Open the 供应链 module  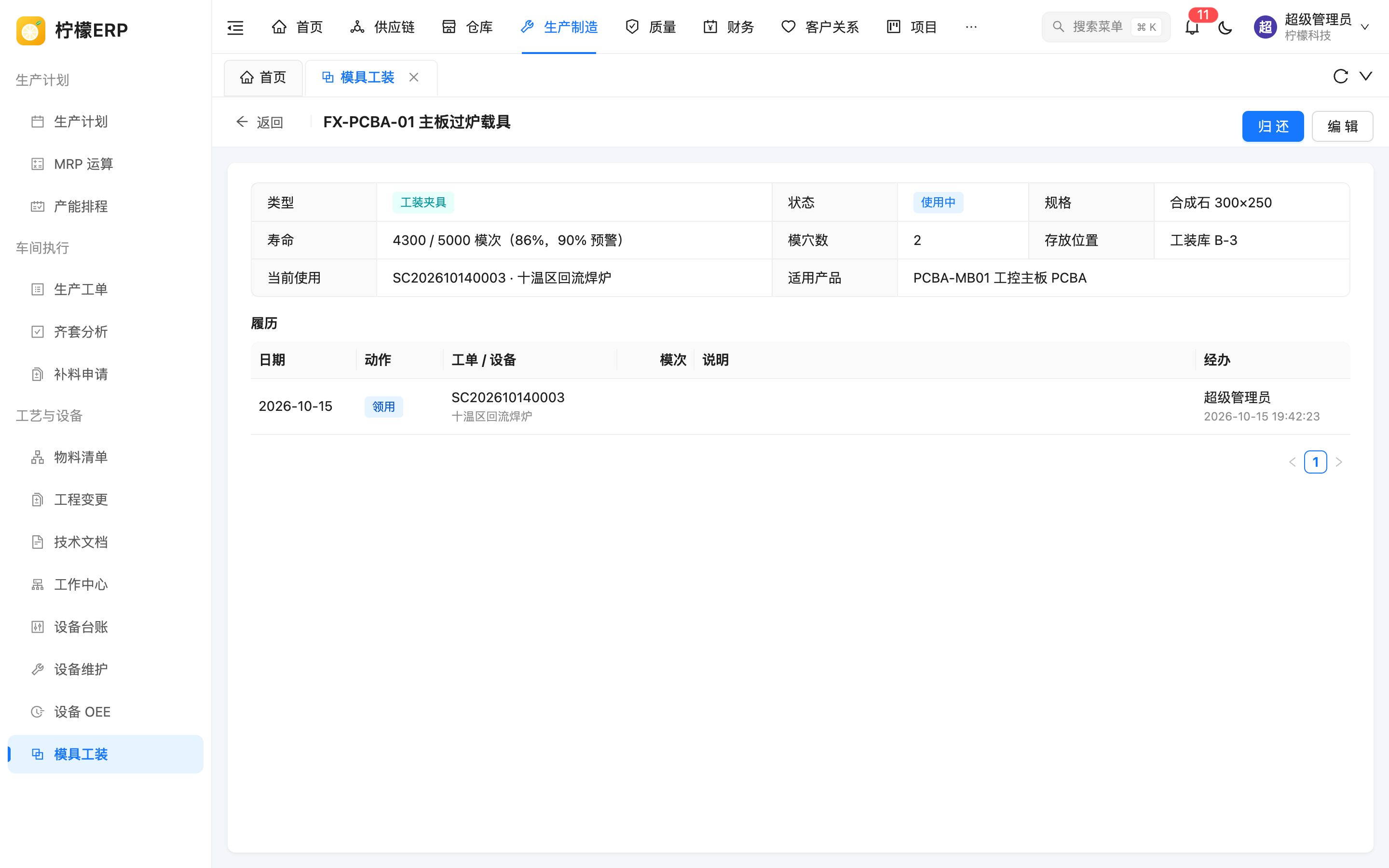(x=382, y=27)
